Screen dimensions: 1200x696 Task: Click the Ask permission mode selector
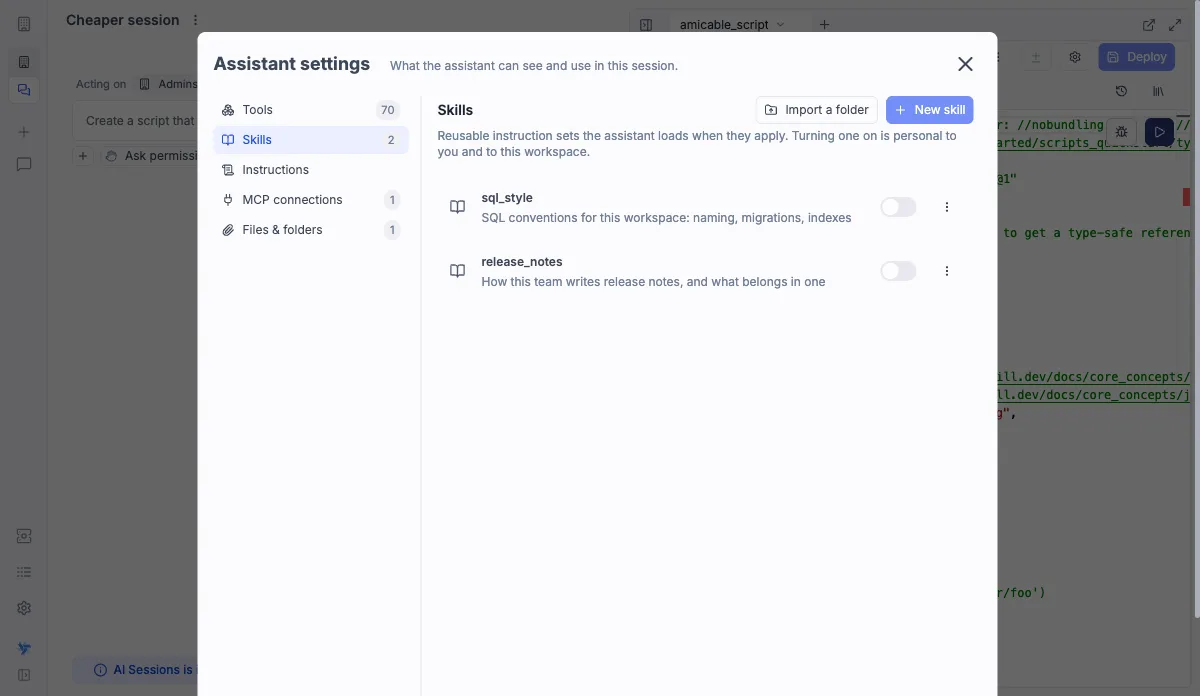click(x=150, y=156)
